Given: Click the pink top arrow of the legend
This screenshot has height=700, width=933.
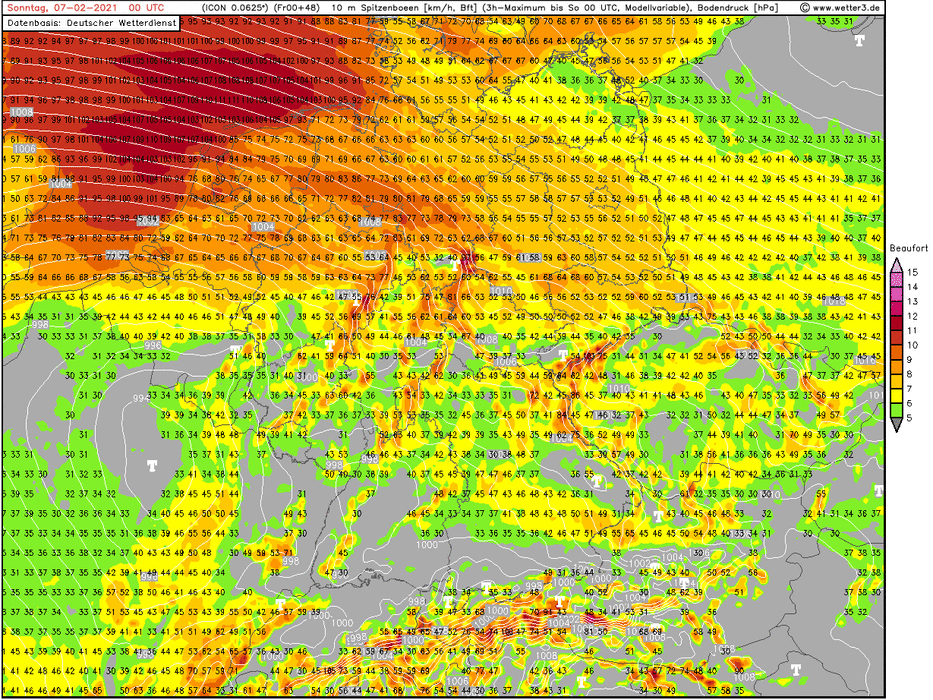Looking at the screenshot, I should [x=896, y=262].
